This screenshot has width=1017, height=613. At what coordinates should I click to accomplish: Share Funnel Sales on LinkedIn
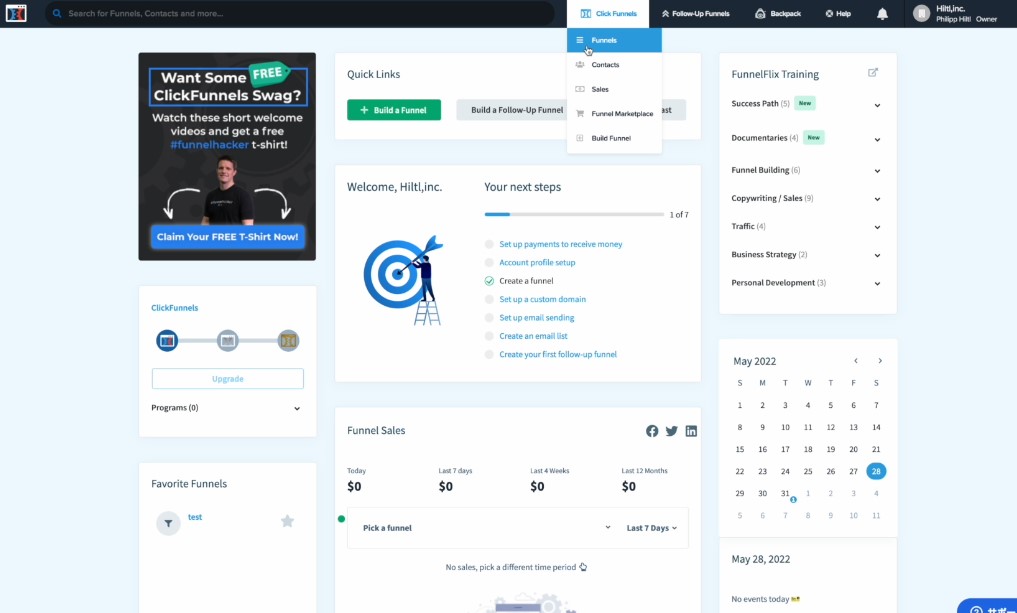(691, 431)
